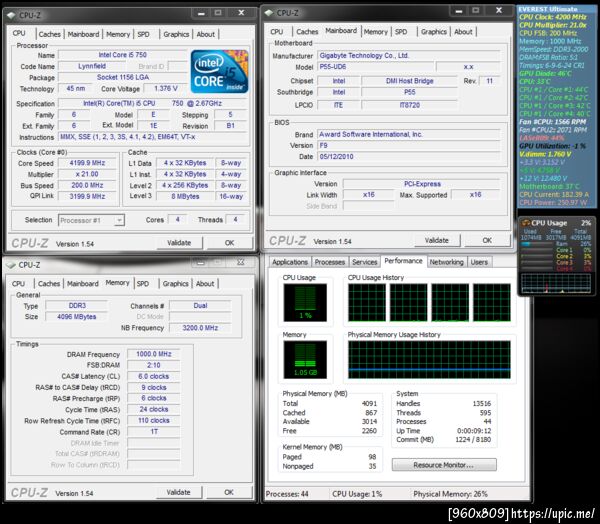Click the Intel Core i5 logo badge

click(219, 72)
